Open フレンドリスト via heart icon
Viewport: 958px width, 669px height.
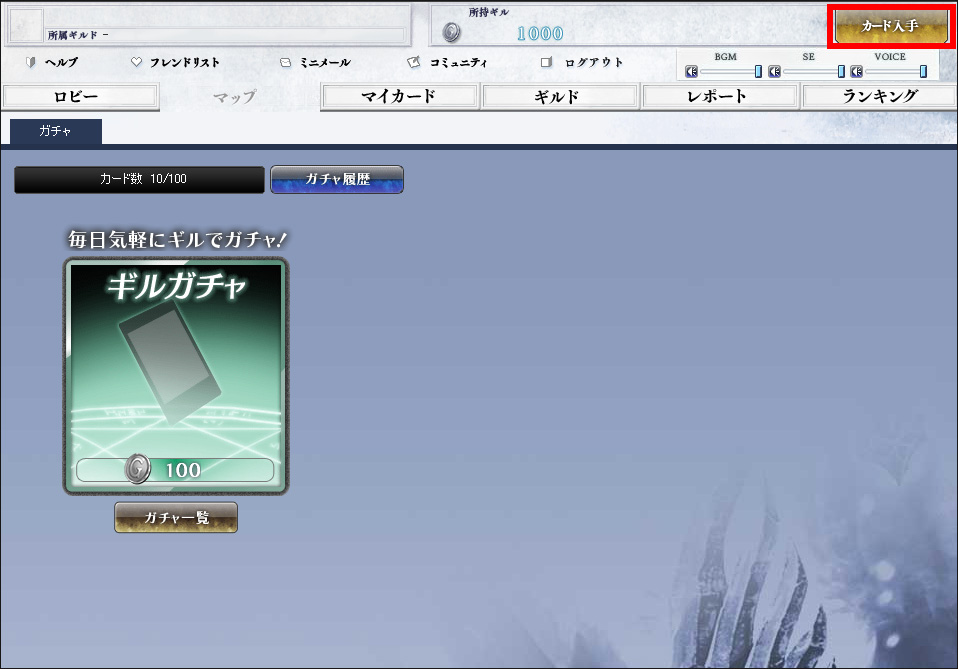point(137,62)
